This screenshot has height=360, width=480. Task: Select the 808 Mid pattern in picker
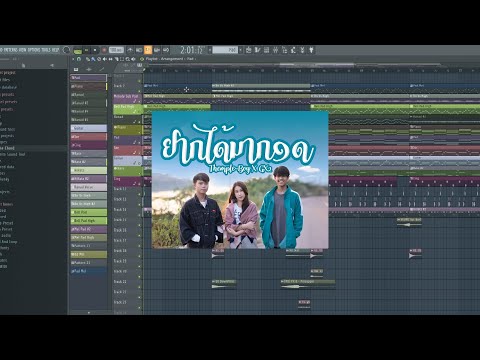tap(89, 254)
